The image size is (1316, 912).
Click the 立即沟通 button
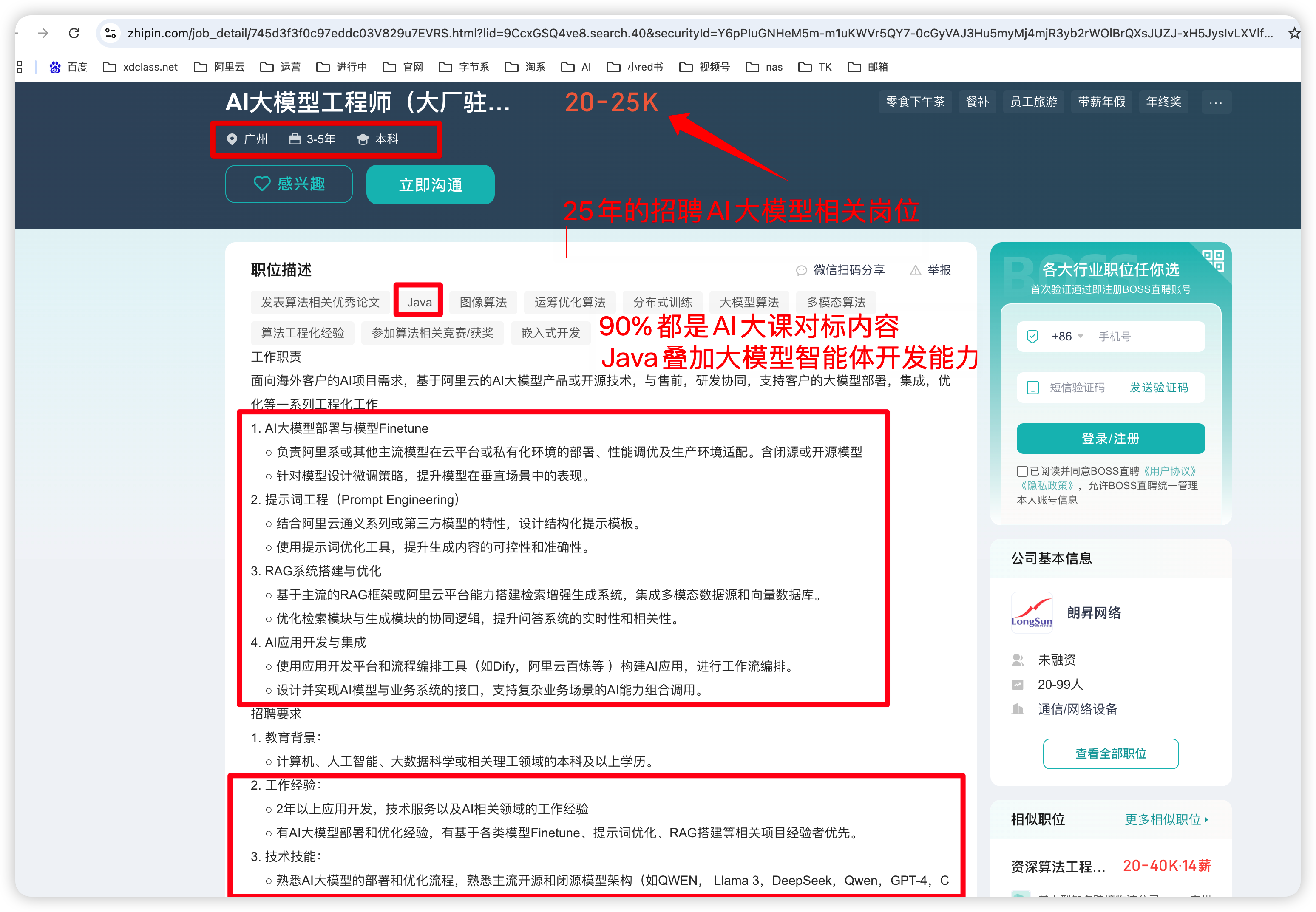click(430, 184)
